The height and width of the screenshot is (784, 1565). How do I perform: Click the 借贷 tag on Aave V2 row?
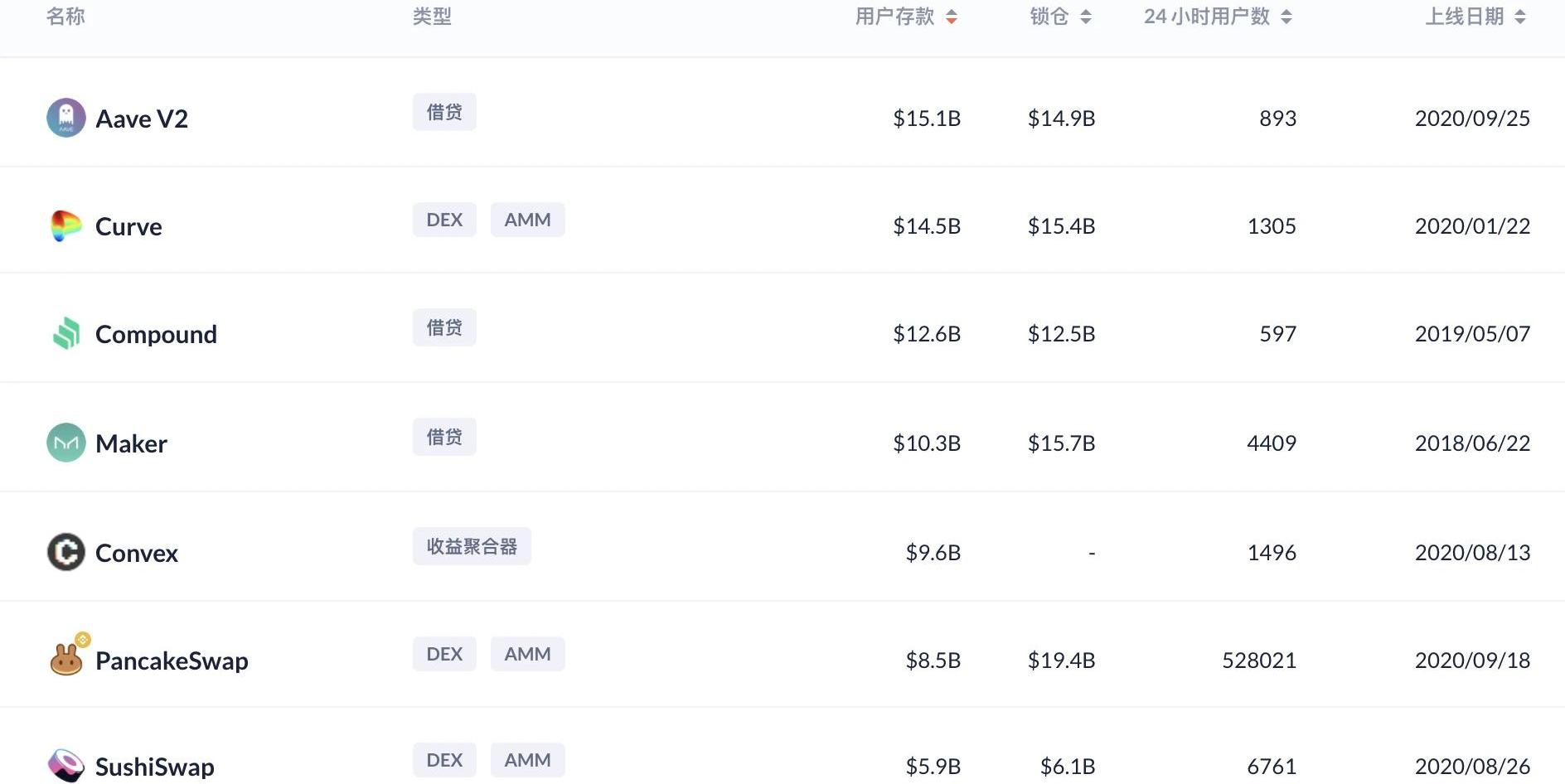pos(444,112)
